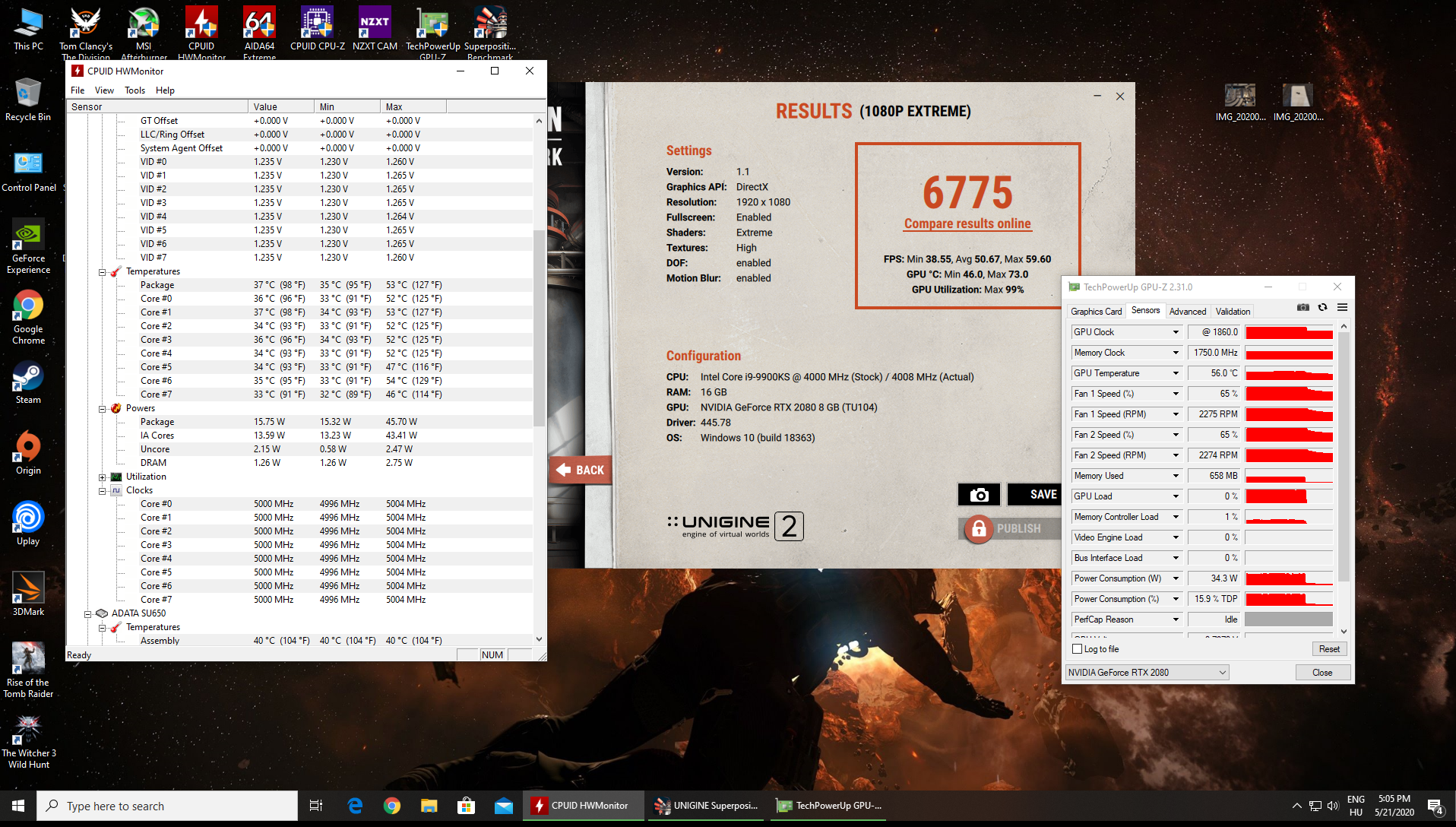Click the Max column header in HWMonitor
This screenshot has height=827, width=1456.
[413, 107]
